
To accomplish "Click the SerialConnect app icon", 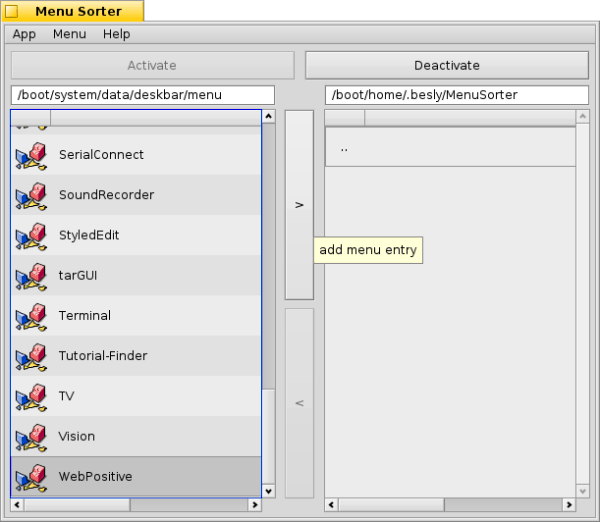I will pos(31,155).
